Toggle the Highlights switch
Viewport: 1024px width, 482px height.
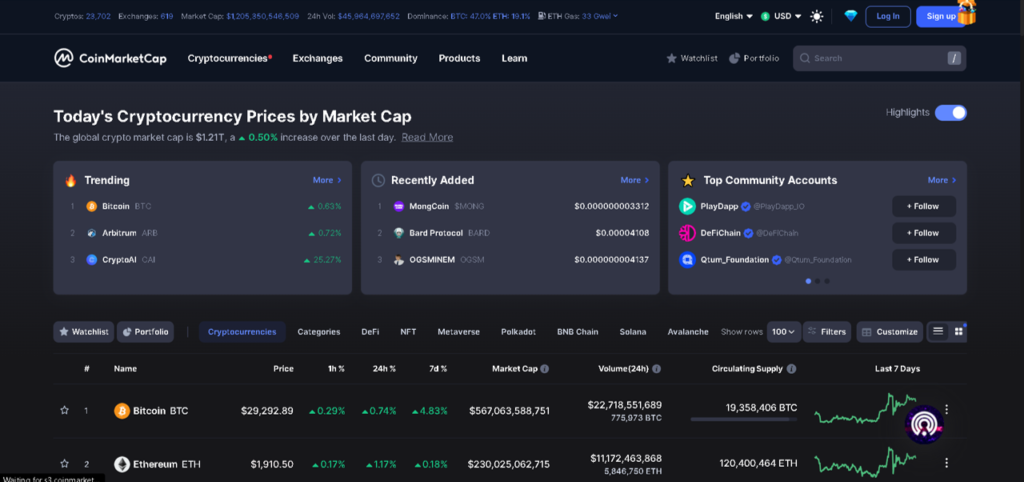(x=950, y=113)
